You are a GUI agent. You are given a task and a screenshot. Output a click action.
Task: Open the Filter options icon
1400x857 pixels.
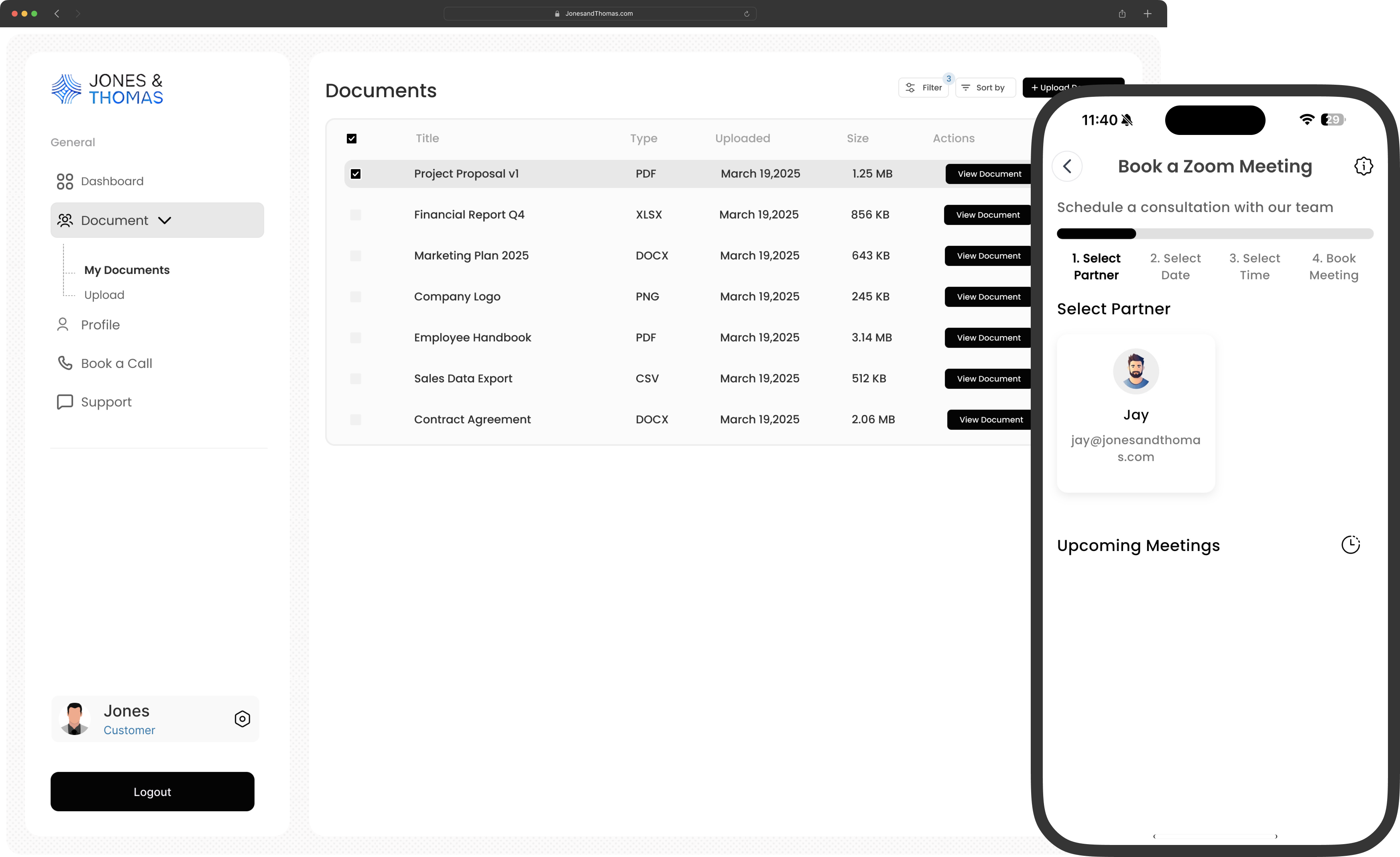[911, 87]
